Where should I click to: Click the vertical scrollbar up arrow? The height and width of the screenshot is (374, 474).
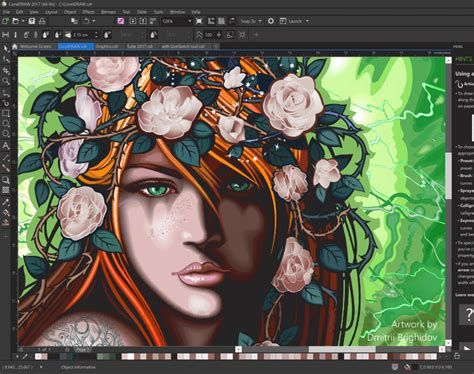click(x=448, y=60)
